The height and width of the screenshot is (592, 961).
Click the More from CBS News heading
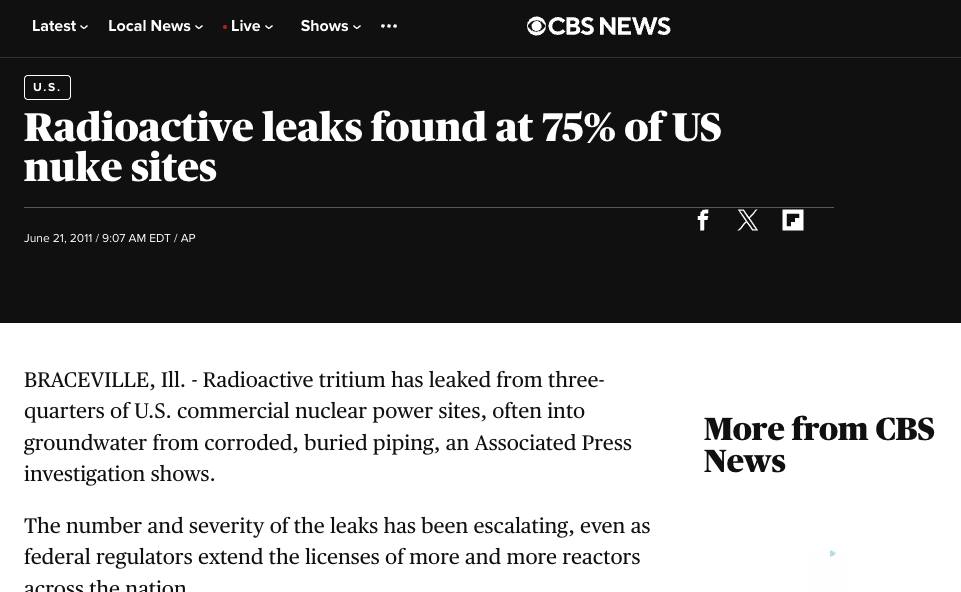[818, 445]
